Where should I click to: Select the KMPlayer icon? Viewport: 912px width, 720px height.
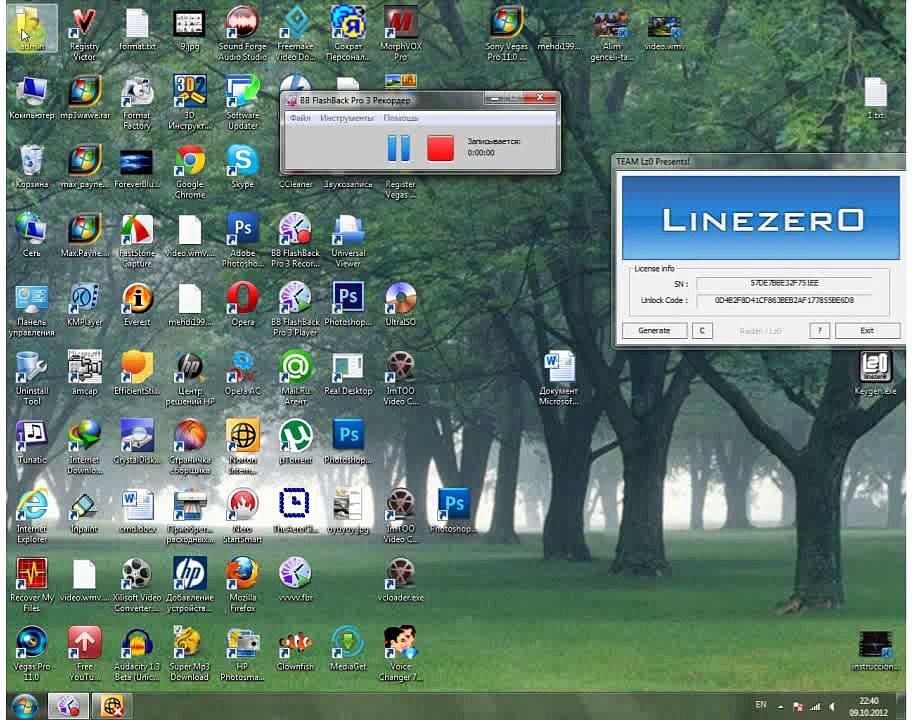tap(84, 305)
